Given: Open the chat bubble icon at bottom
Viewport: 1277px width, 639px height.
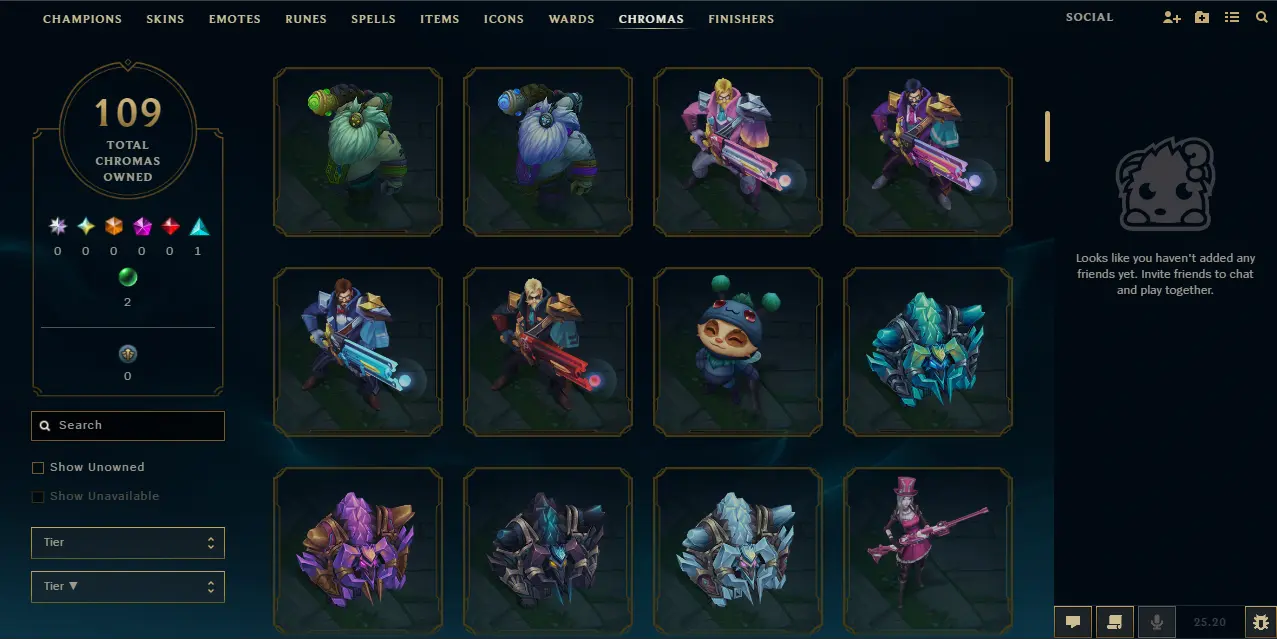Looking at the screenshot, I should (1073, 622).
